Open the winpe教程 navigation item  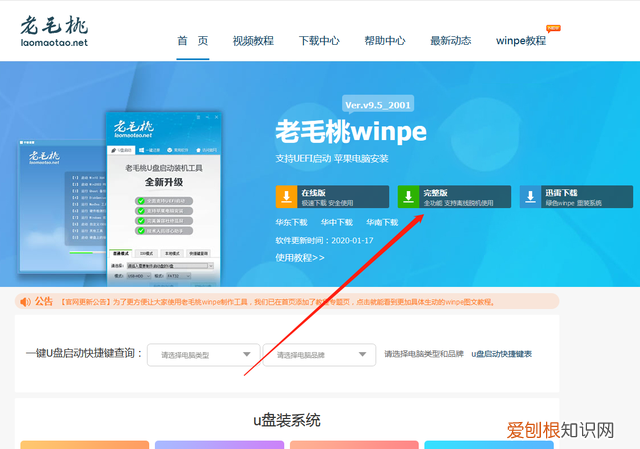tap(521, 41)
